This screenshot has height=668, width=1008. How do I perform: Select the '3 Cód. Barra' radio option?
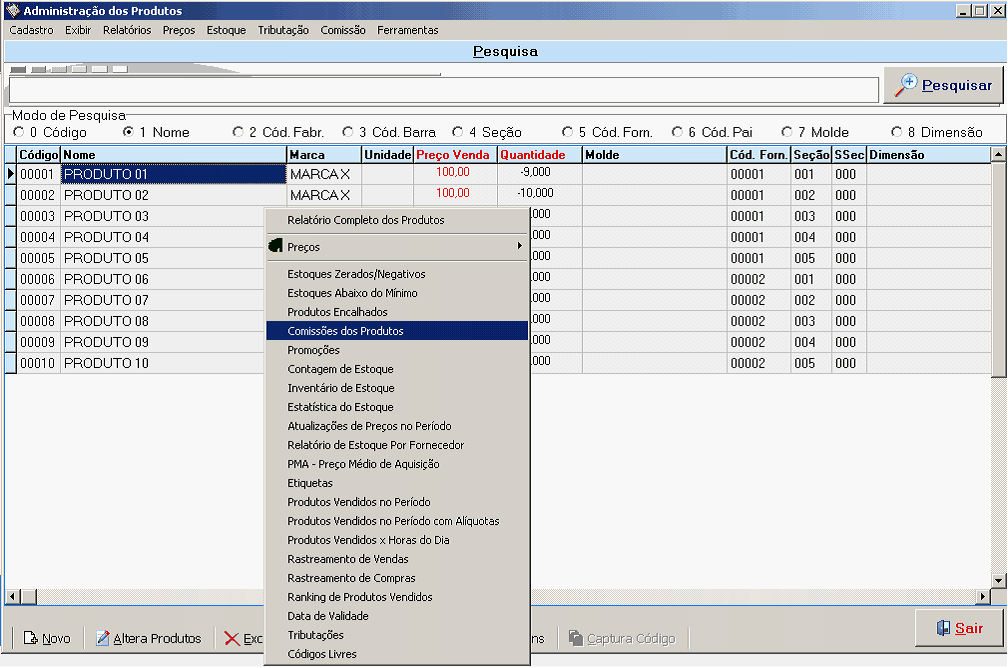(x=348, y=132)
